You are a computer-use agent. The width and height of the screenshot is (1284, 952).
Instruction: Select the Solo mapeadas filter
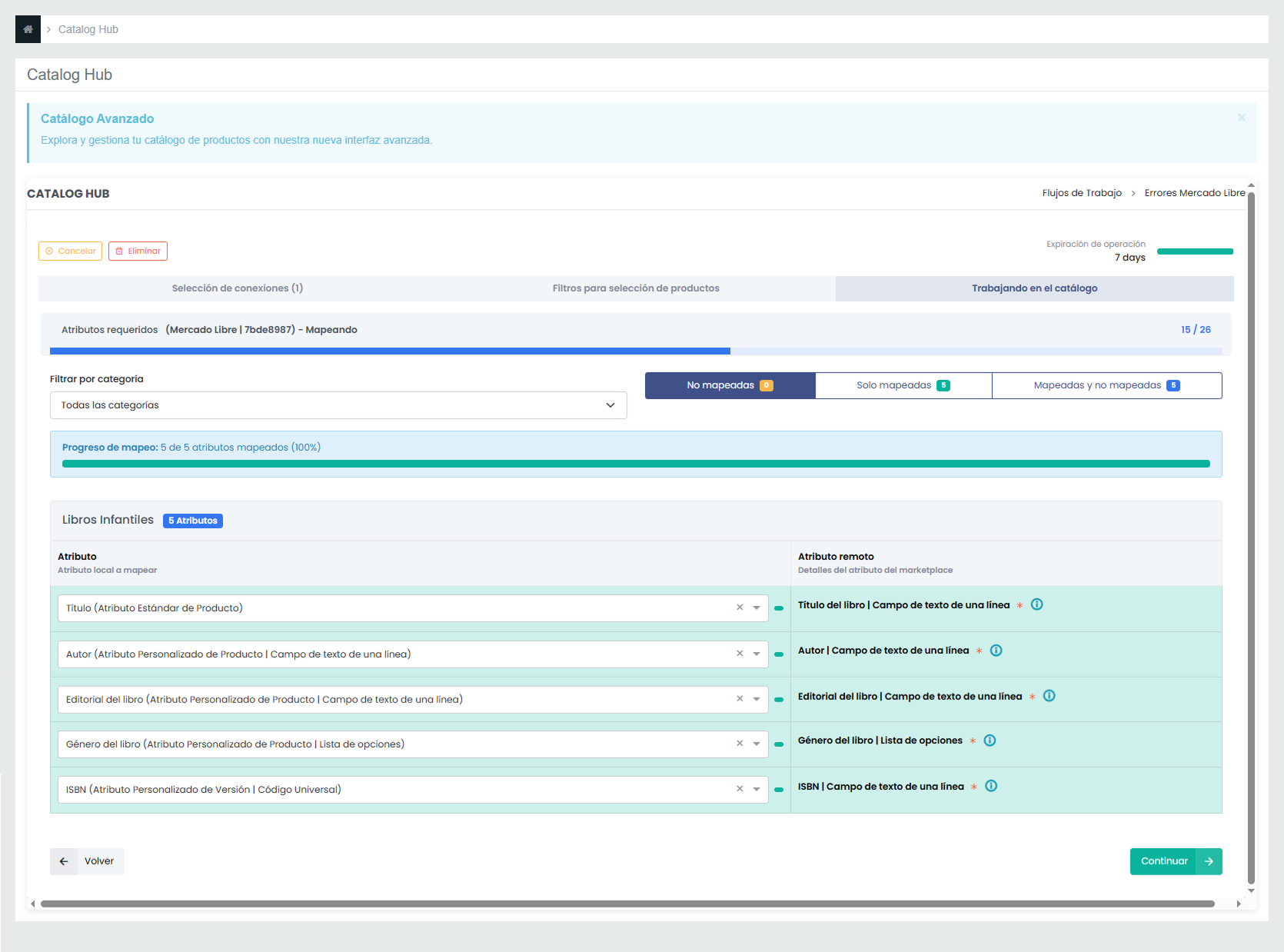click(x=903, y=385)
